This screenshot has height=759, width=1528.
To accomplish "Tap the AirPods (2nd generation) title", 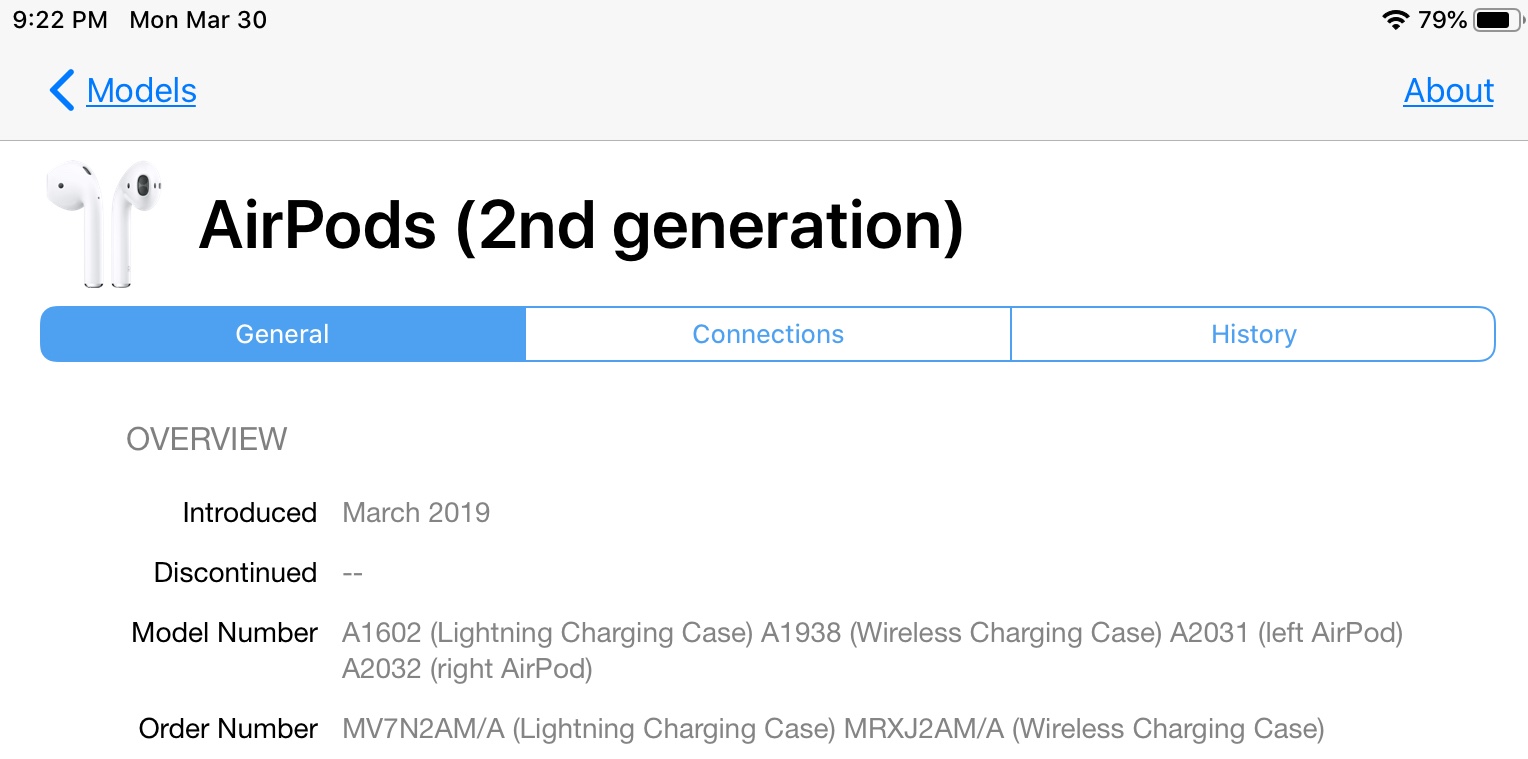I will 581,226.
